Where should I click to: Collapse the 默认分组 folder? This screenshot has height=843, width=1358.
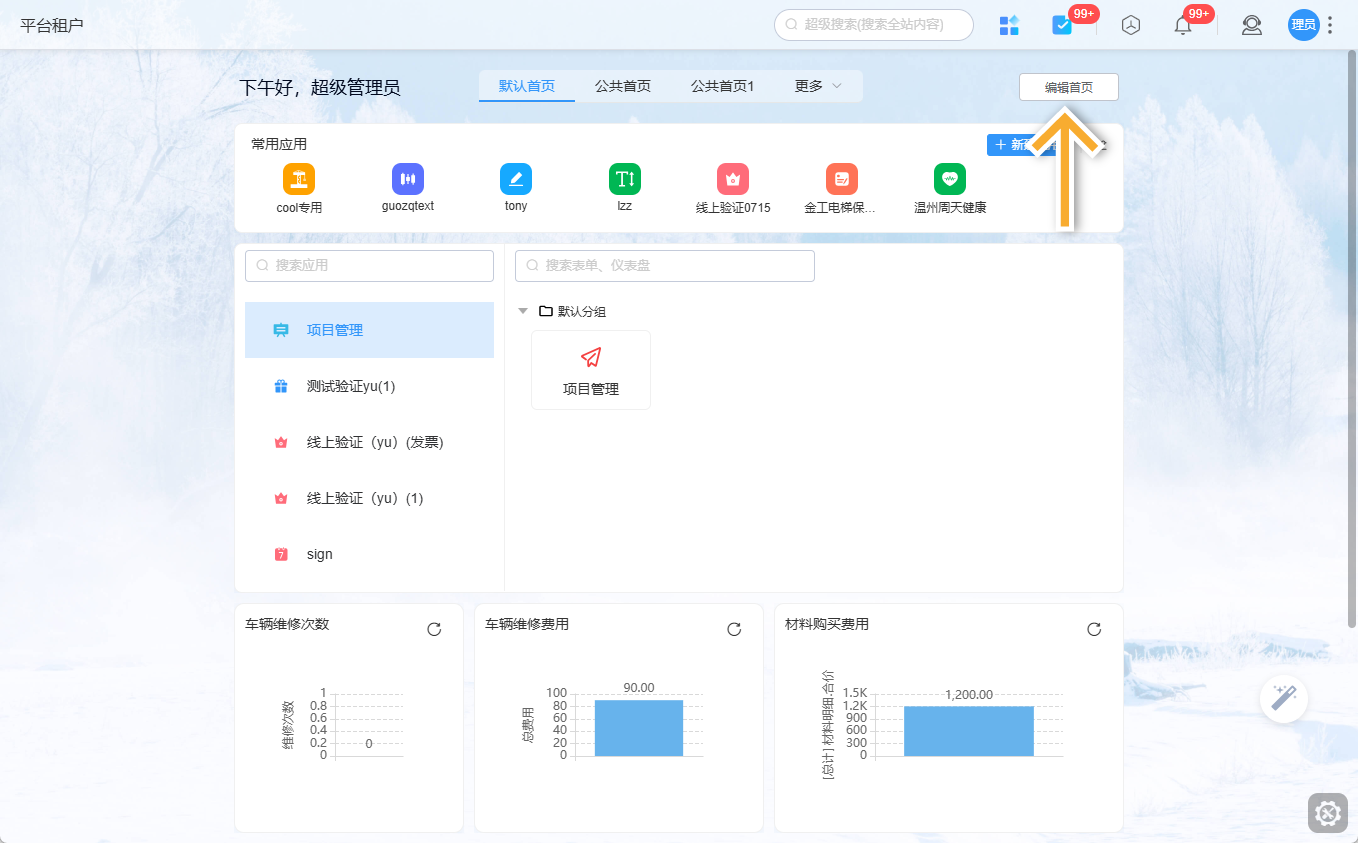[x=522, y=311]
